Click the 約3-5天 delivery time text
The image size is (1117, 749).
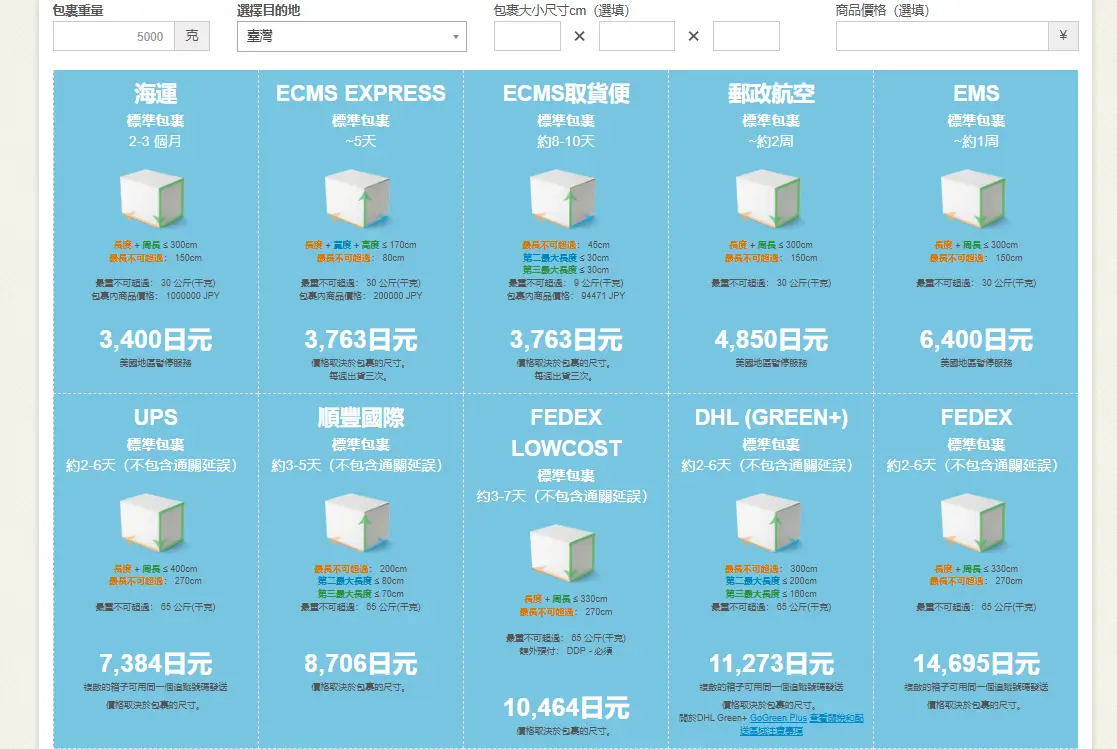[x=358, y=465]
